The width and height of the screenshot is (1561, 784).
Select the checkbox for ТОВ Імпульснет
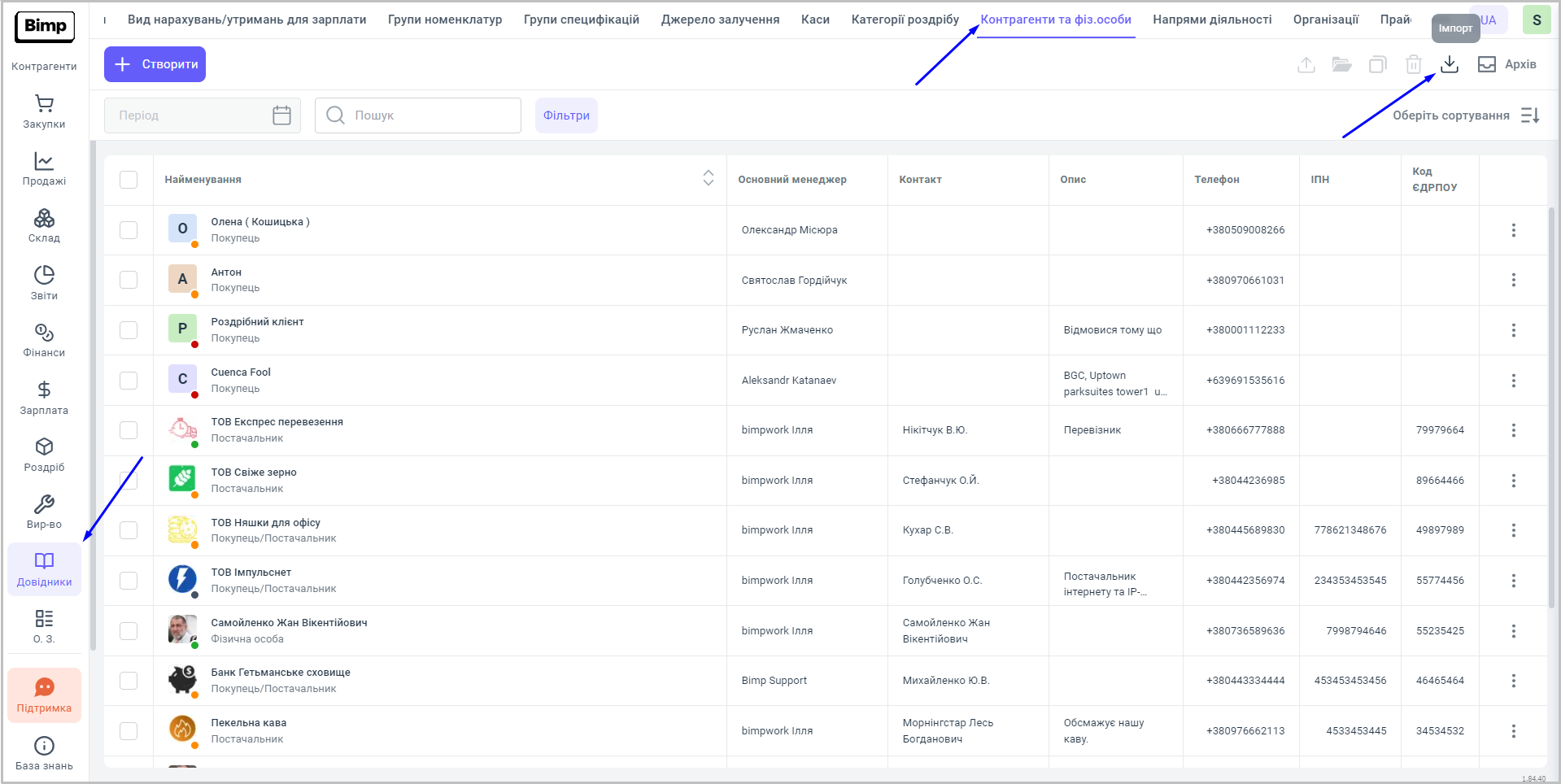(x=129, y=581)
